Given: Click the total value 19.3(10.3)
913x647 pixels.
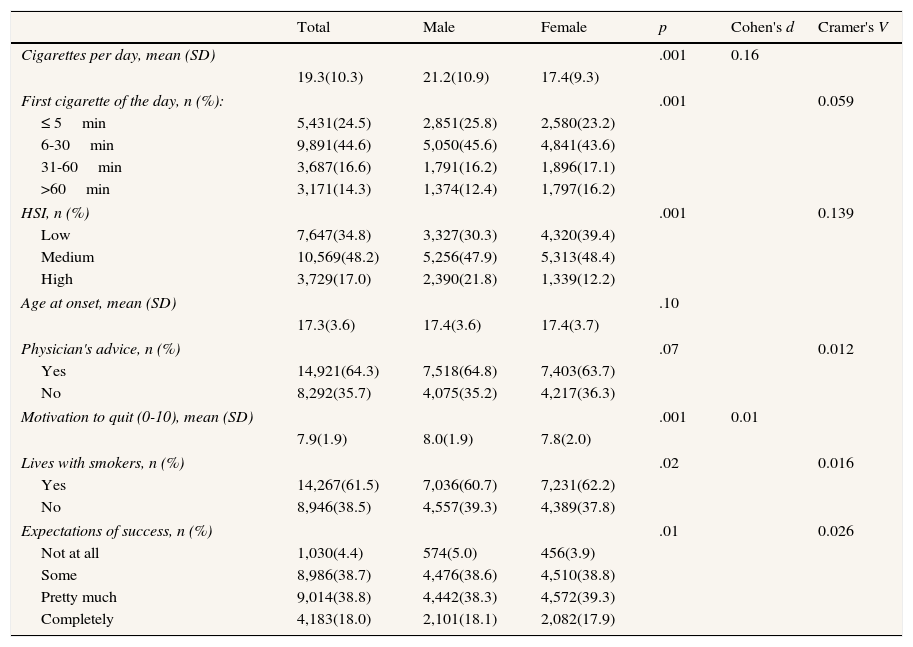Looking at the screenshot, I should pyautogui.click(x=330, y=77).
